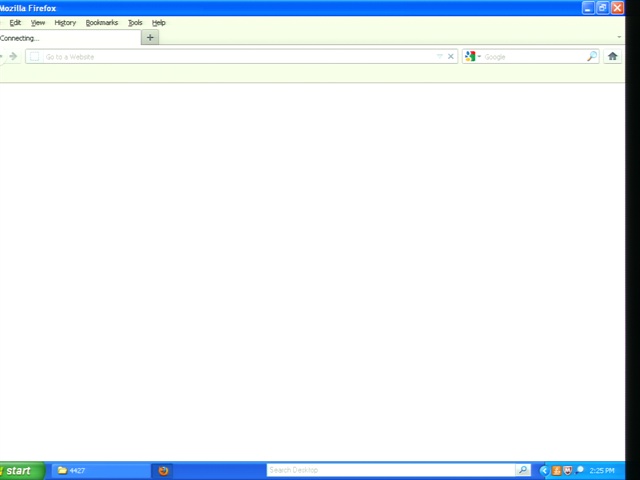Expand hidden tray icons with chevron

tap(544, 471)
